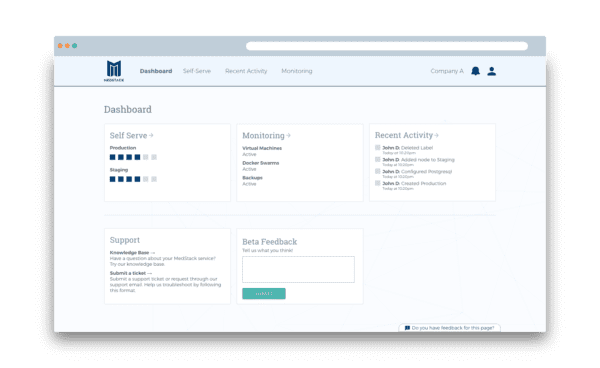Click the last Production node square
Image resolution: width=600 pixels, height=368 pixels.
[154, 157]
